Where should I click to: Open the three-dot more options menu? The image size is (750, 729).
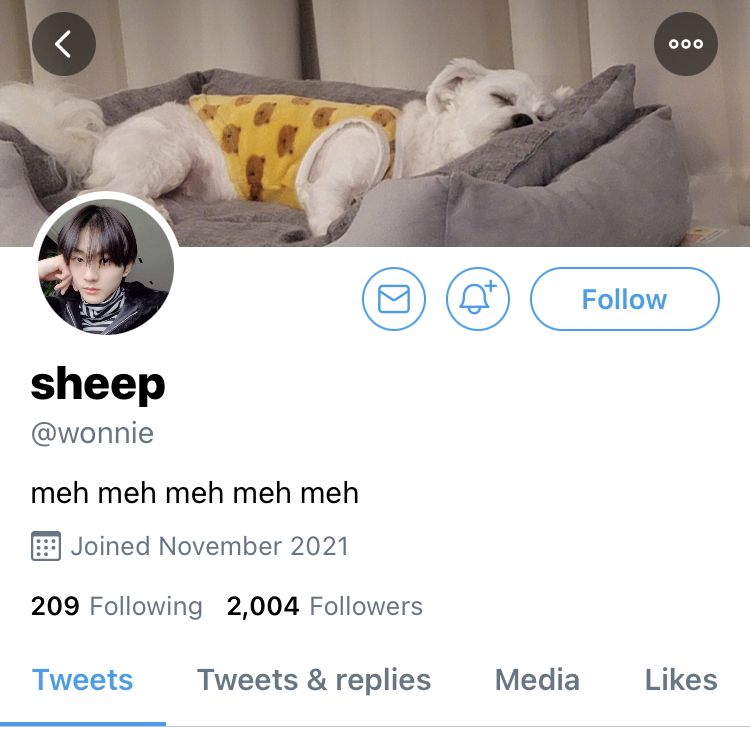click(685, 44)
